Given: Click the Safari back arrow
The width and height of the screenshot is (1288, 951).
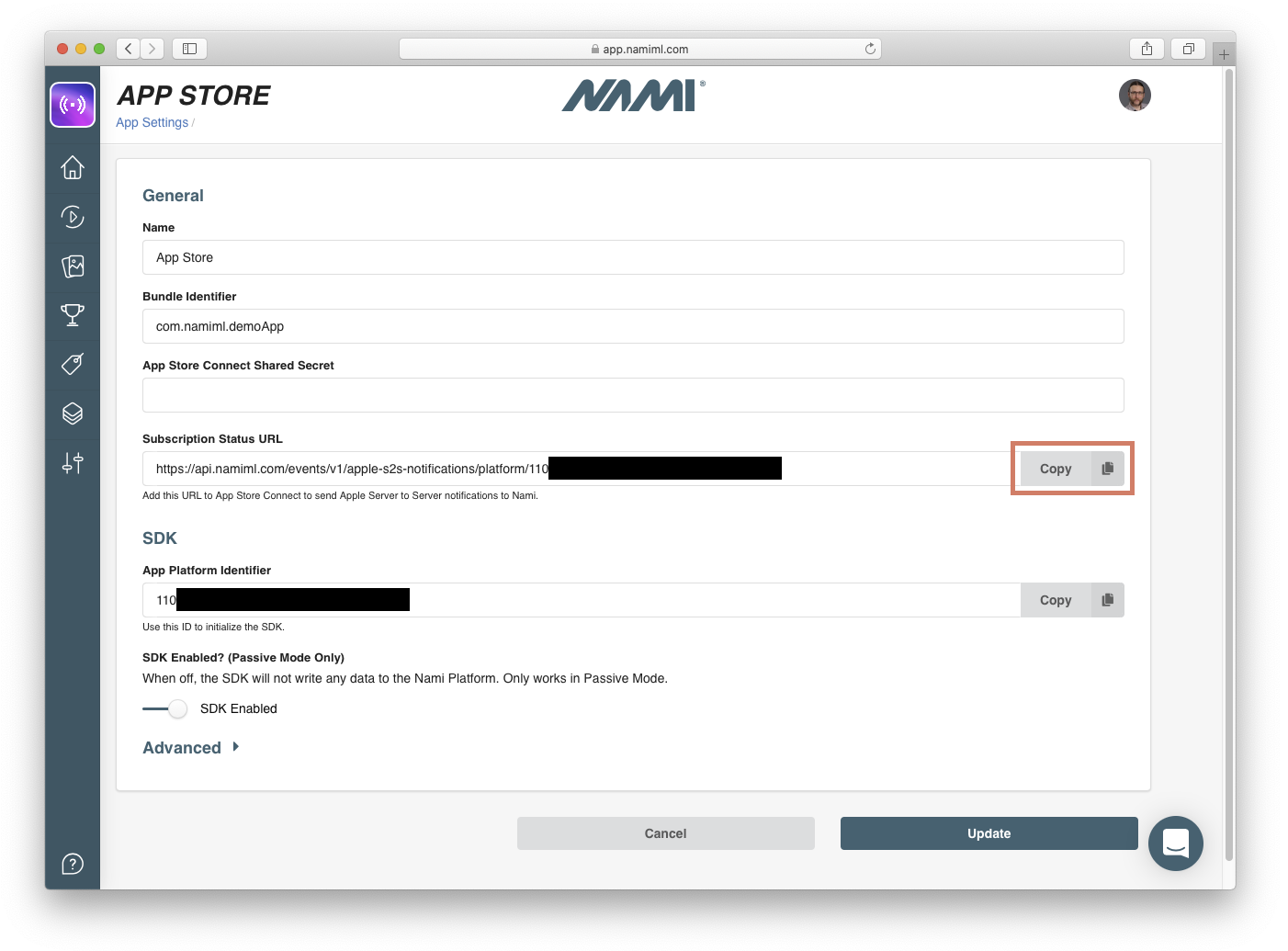Looking at the screenshot, I should pos(129,49).
